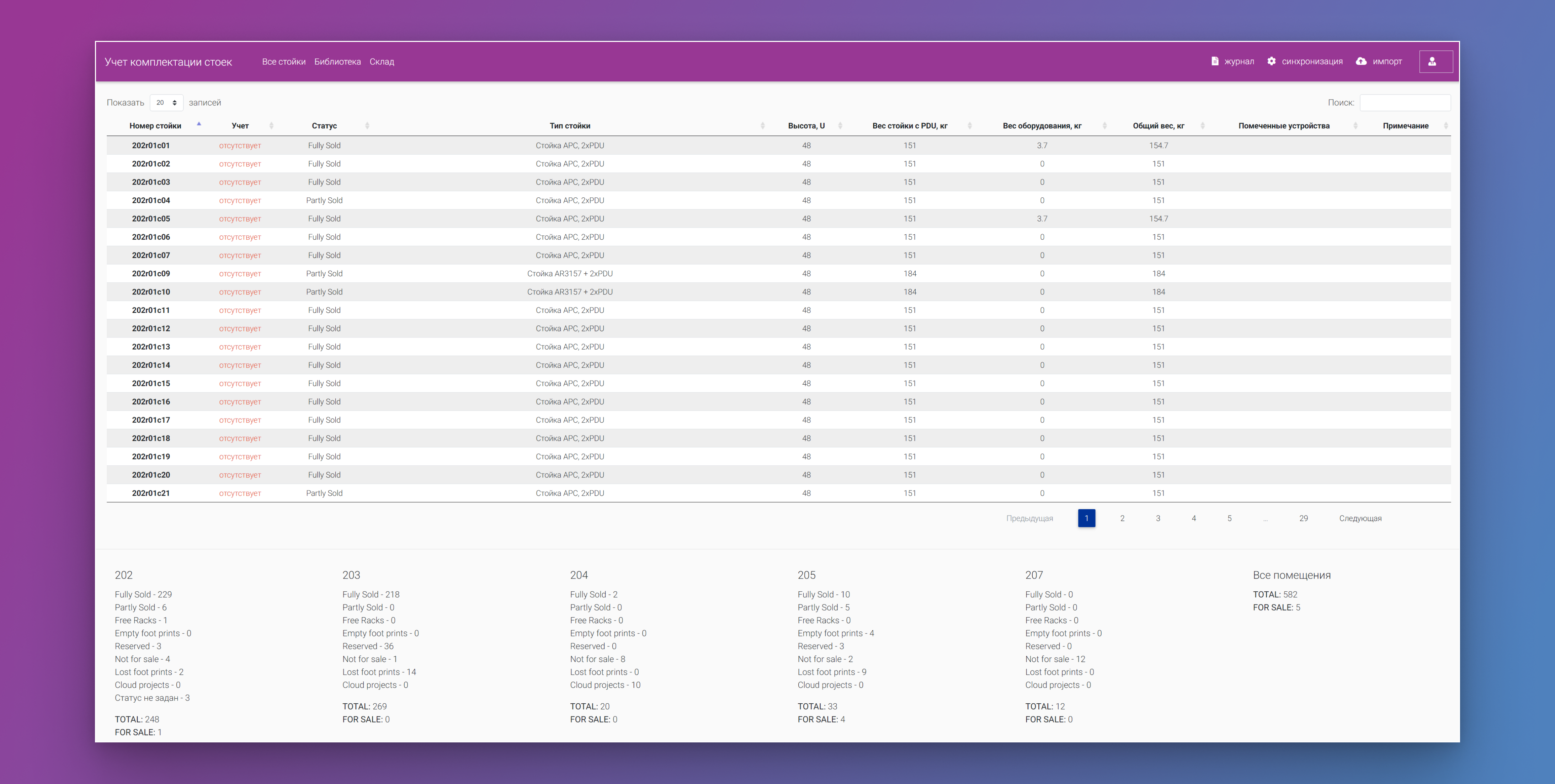The width and height of the screenshot is (1555, 784).
Task: Click equipment weight 3.7 in row 202r01c01
Action: (x=1042, y=145)
